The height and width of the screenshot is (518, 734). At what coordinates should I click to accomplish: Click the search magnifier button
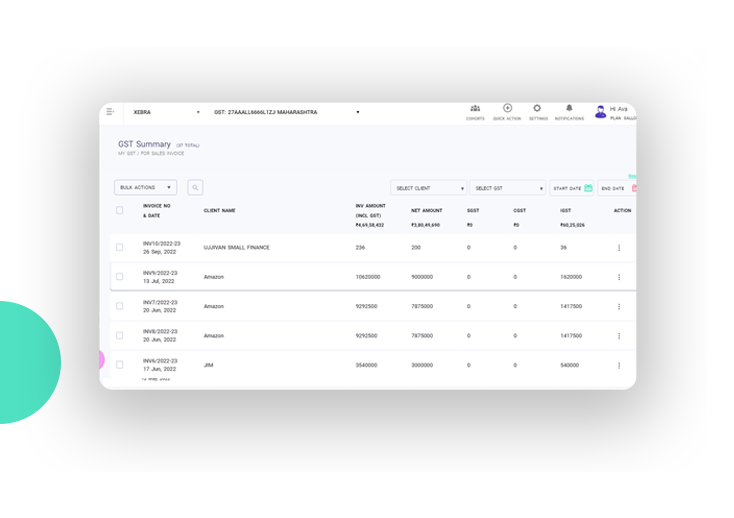click(x=195, y=187)
